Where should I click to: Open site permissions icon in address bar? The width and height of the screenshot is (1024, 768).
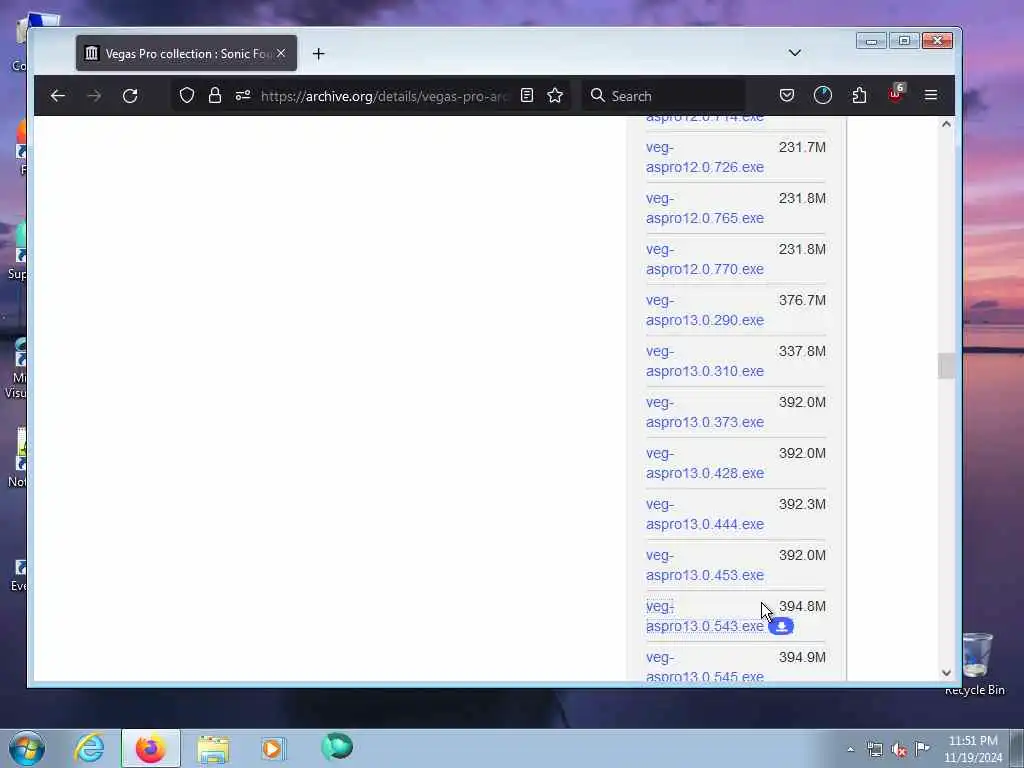pos(243,95)
